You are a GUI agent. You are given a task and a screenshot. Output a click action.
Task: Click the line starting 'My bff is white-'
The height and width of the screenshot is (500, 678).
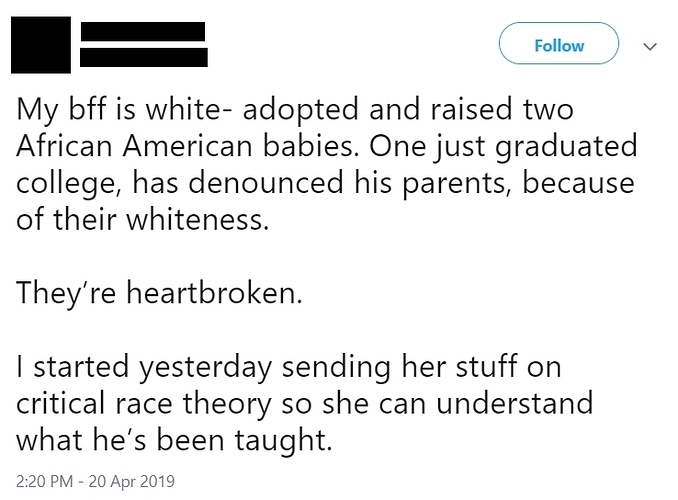(295, 109)
